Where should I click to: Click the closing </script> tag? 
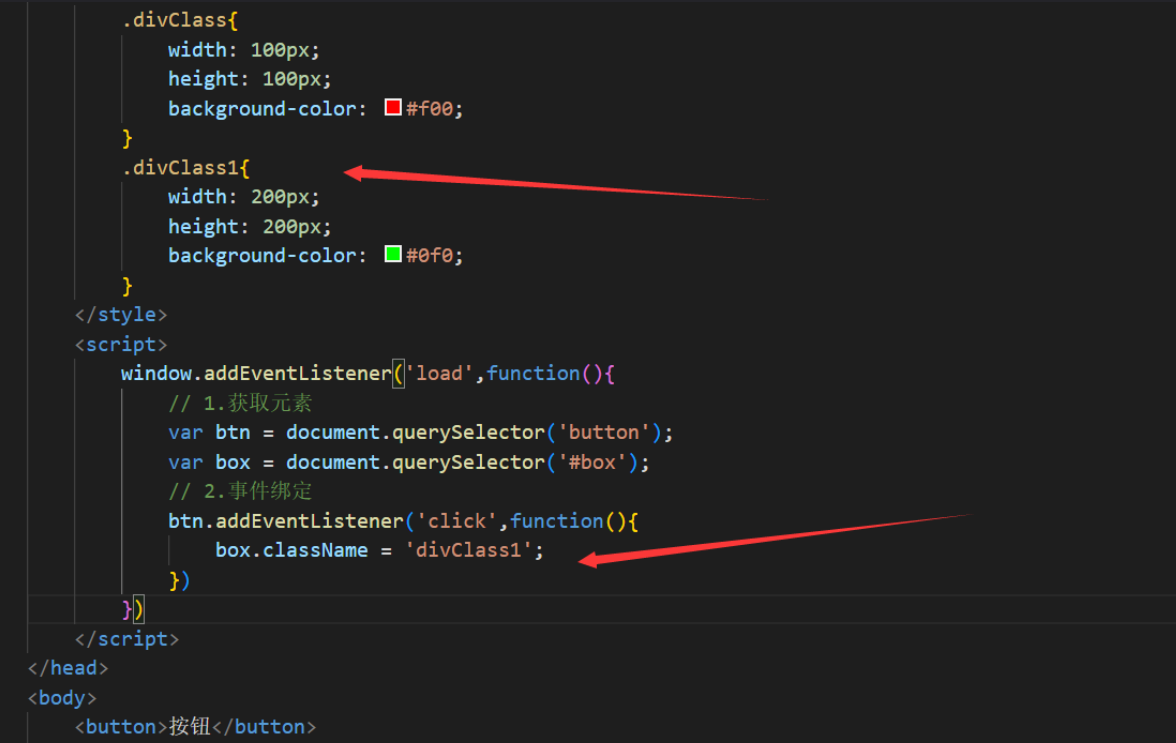pos(129,637)
